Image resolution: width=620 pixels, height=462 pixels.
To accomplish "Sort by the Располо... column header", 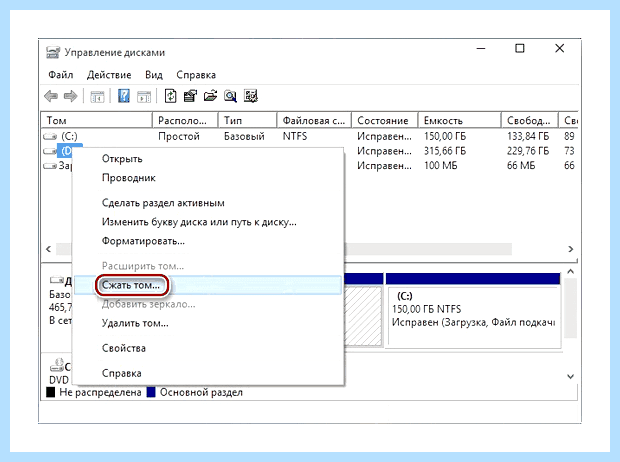I will [x=185, y=120].
